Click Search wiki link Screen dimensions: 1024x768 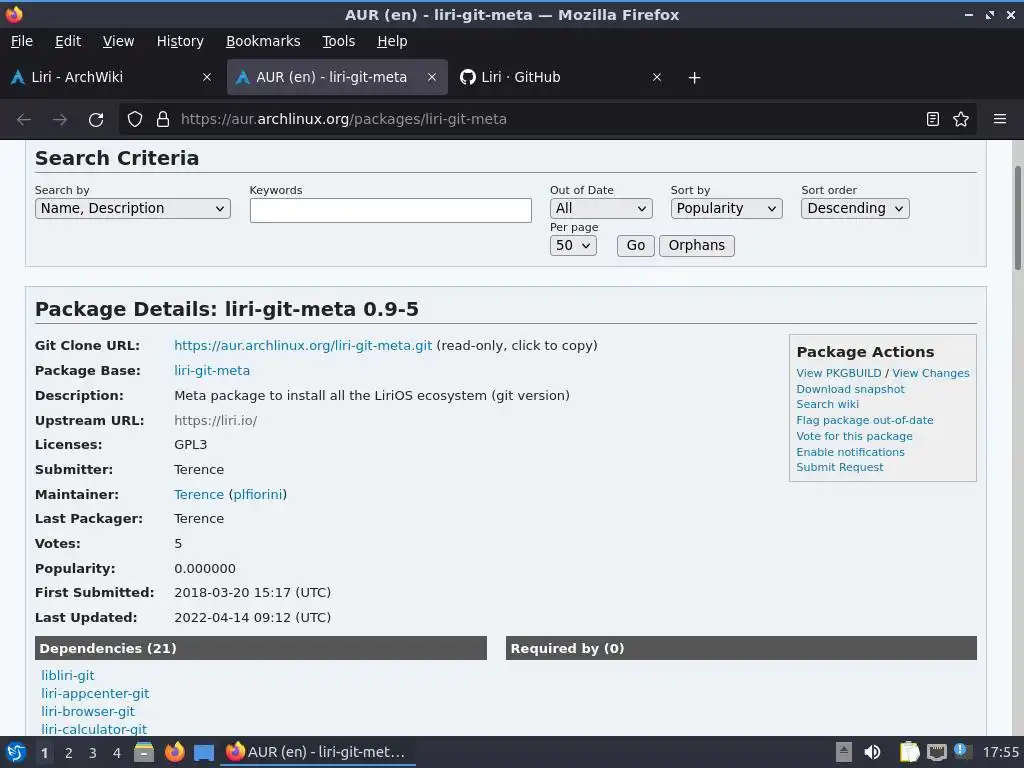click(827, 404)
